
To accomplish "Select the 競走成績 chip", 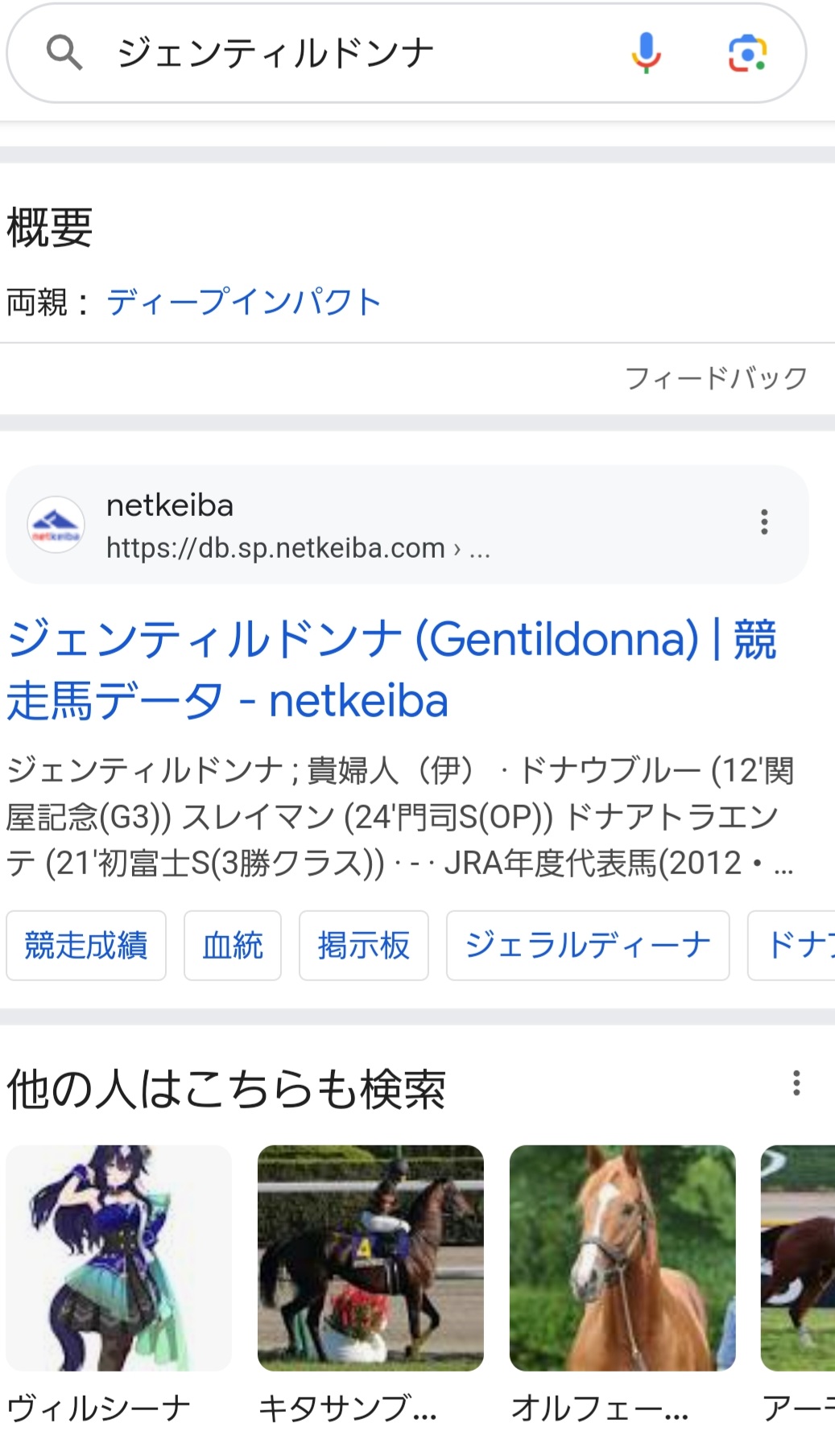I will point(86,946).
